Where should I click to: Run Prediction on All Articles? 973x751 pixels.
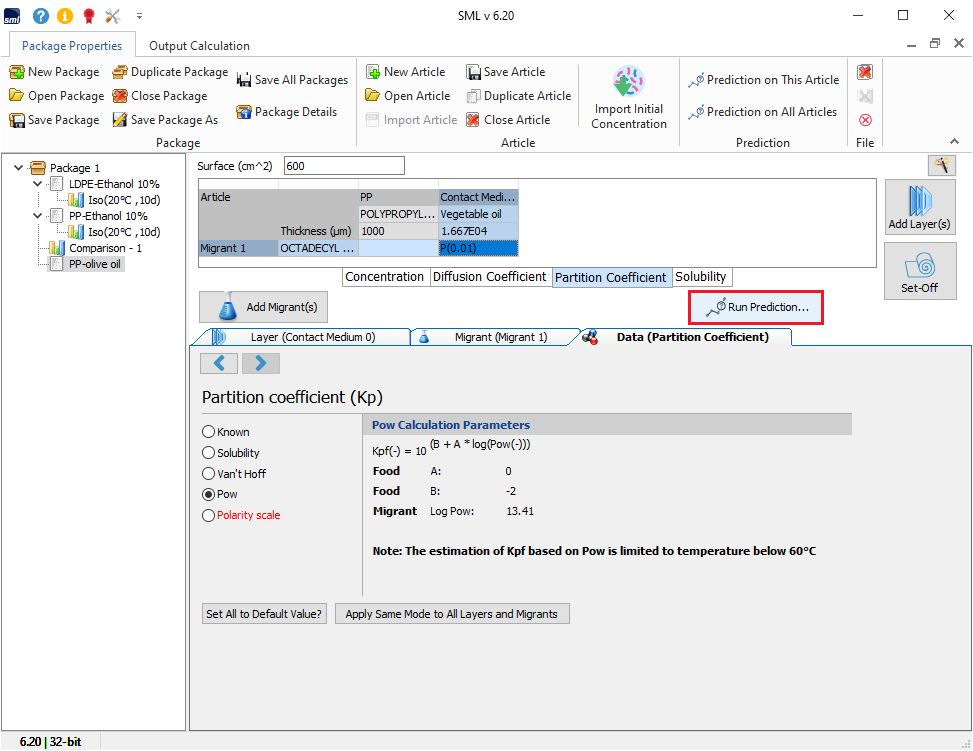tap(763, 112)
